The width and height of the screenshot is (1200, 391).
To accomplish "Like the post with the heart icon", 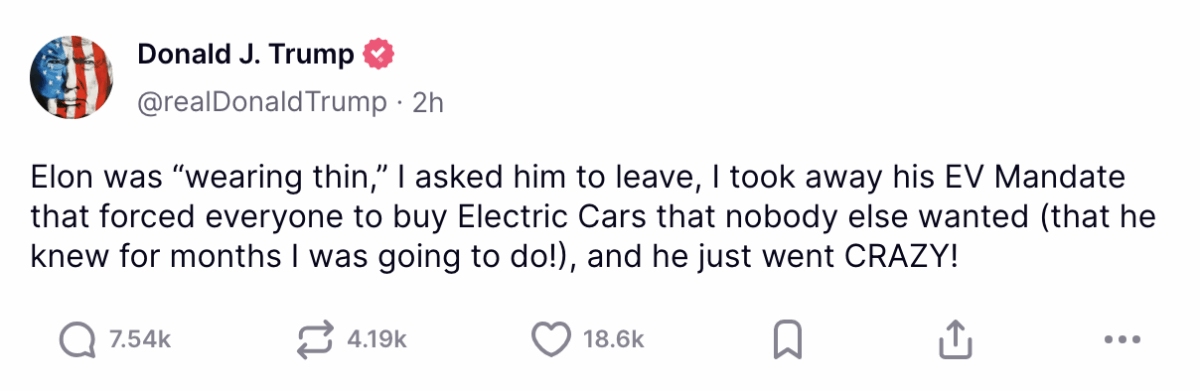I will 550,339.
